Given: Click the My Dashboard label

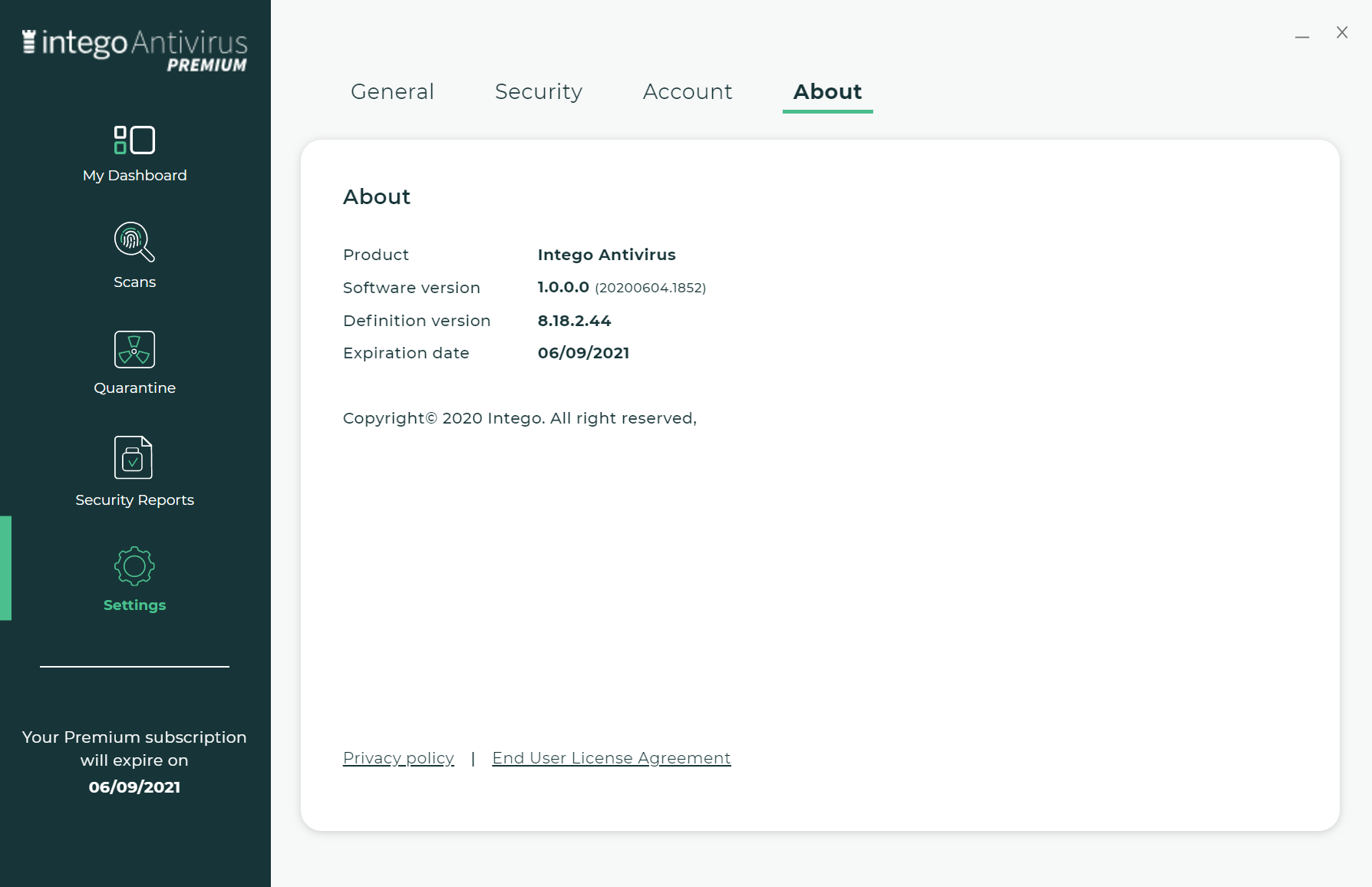Looking at the screenshot, I should tap(135, 176).
